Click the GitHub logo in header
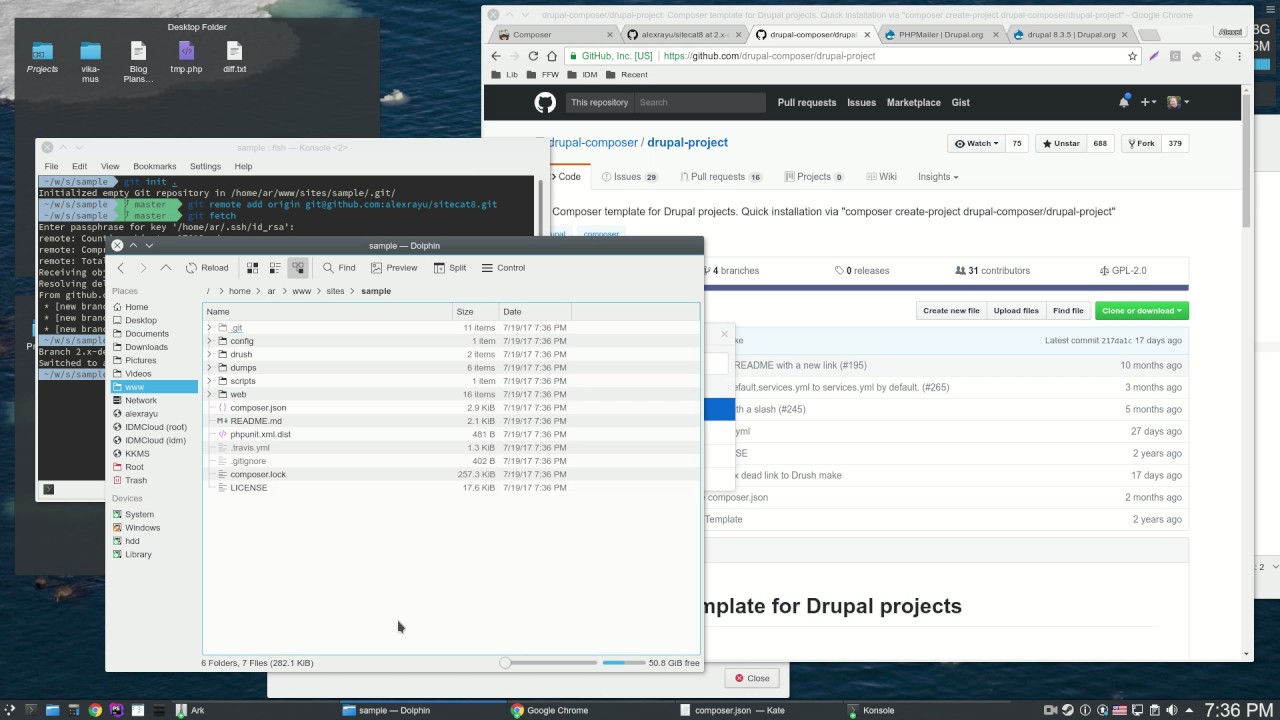This screenshot has height=720, width=1280. click(x=544, y=102)
